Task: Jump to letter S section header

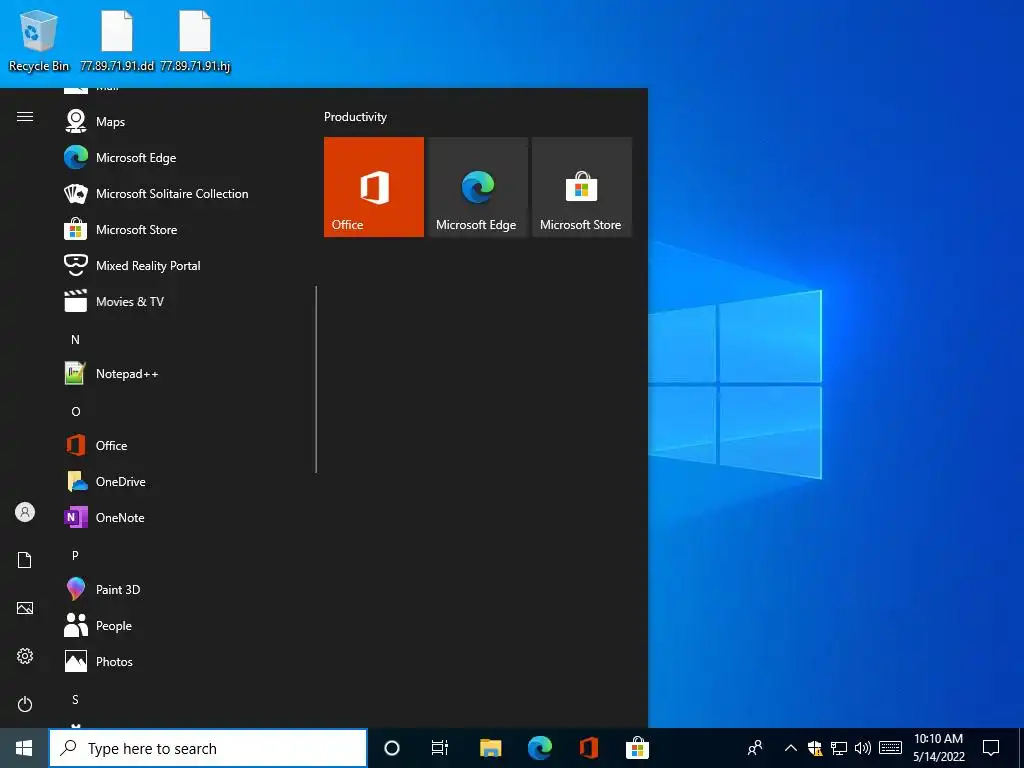Action: pos(75,699)
